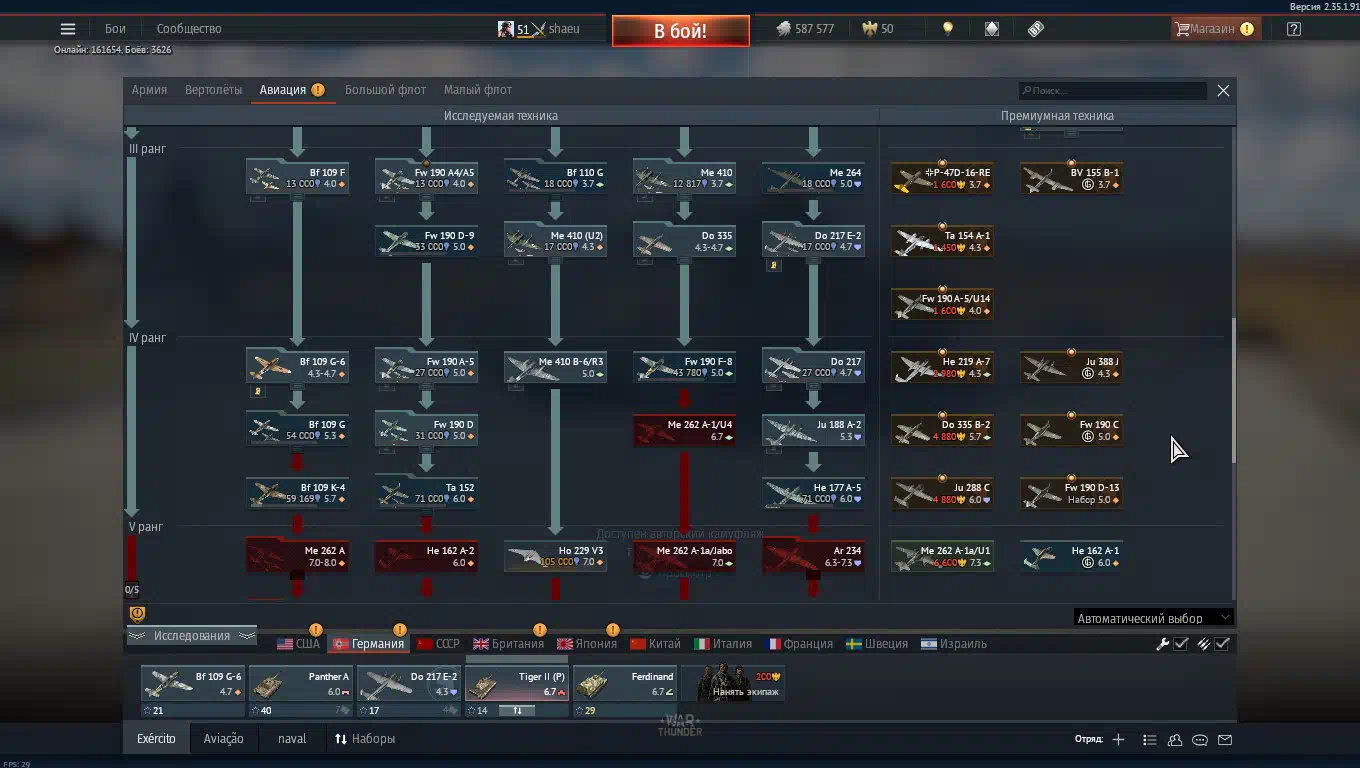Switch to the Aviação preset
Viewport: 1360px width, 768px height.
pos(223,739)
